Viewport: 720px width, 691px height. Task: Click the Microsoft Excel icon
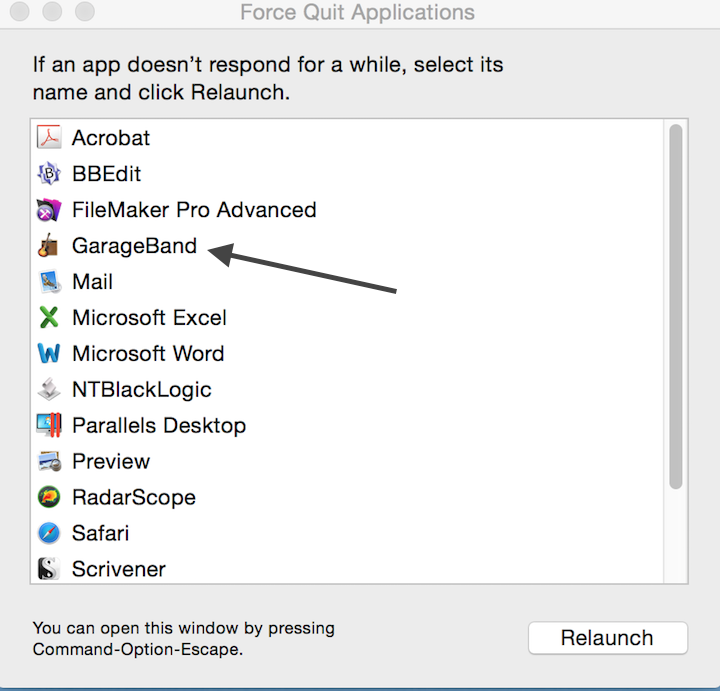click(48, 318)
